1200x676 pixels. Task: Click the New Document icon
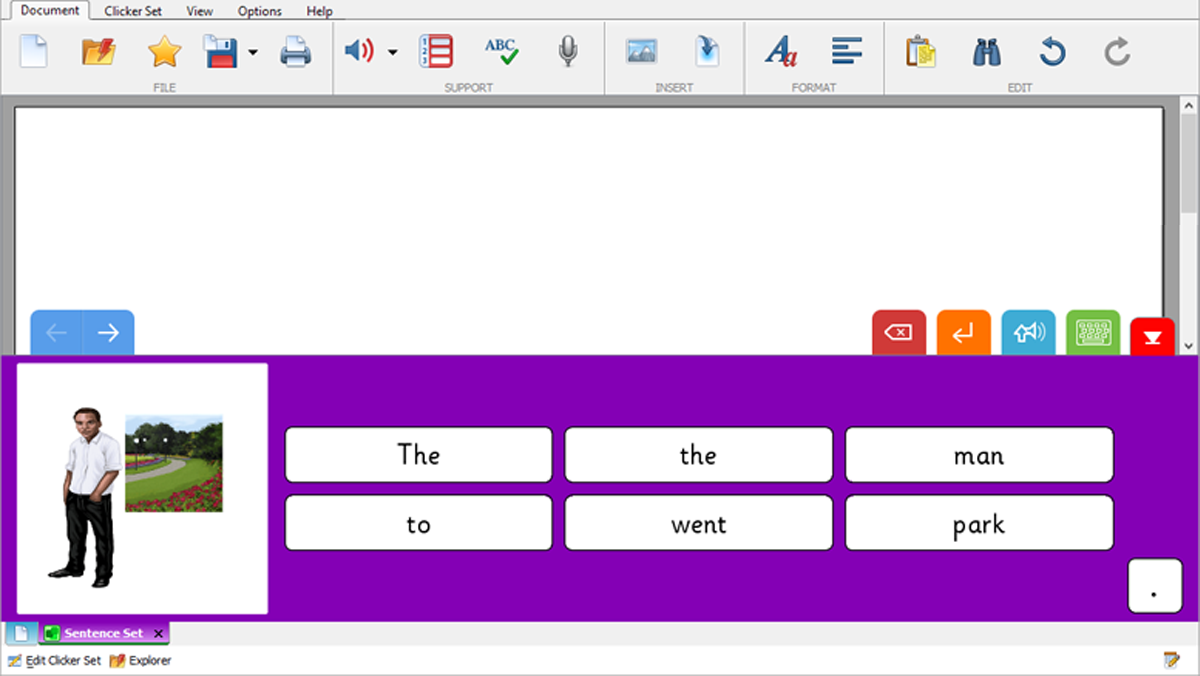pyautogui.click(x=34, y=51)
